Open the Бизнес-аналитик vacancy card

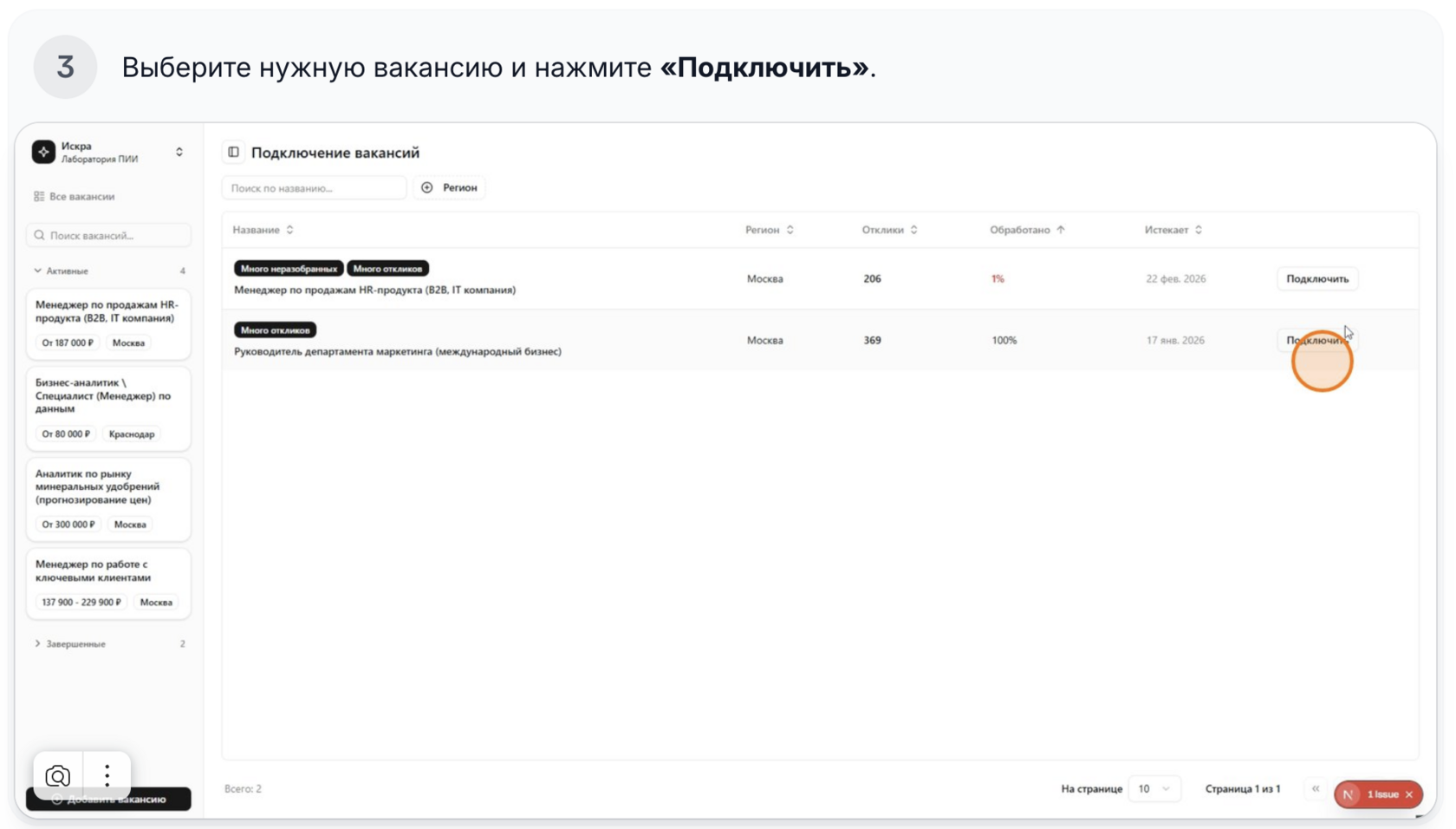pos(108,408)
